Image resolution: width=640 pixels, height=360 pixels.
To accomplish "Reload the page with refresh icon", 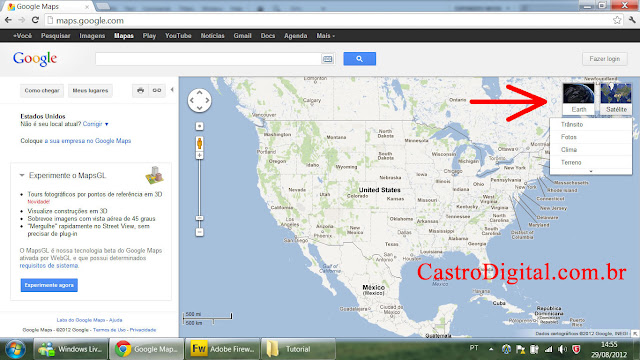I will click(35, 20).
